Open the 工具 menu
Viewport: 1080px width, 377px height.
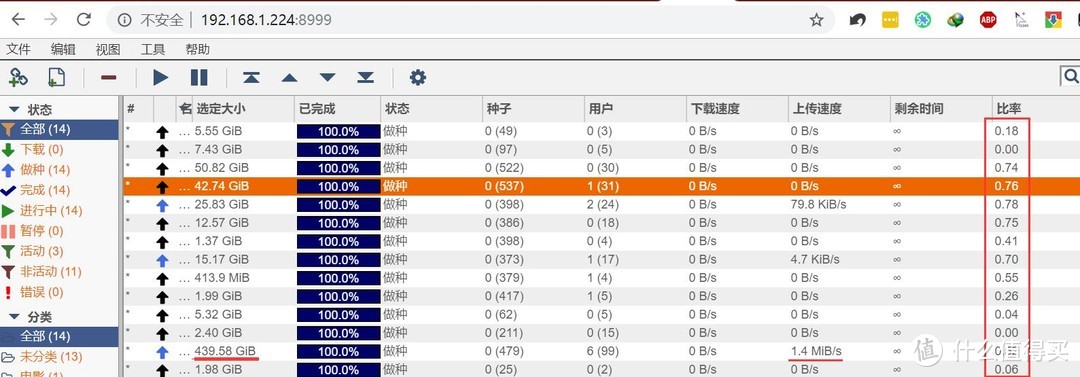pyautogui.click(x=153, y=50)
